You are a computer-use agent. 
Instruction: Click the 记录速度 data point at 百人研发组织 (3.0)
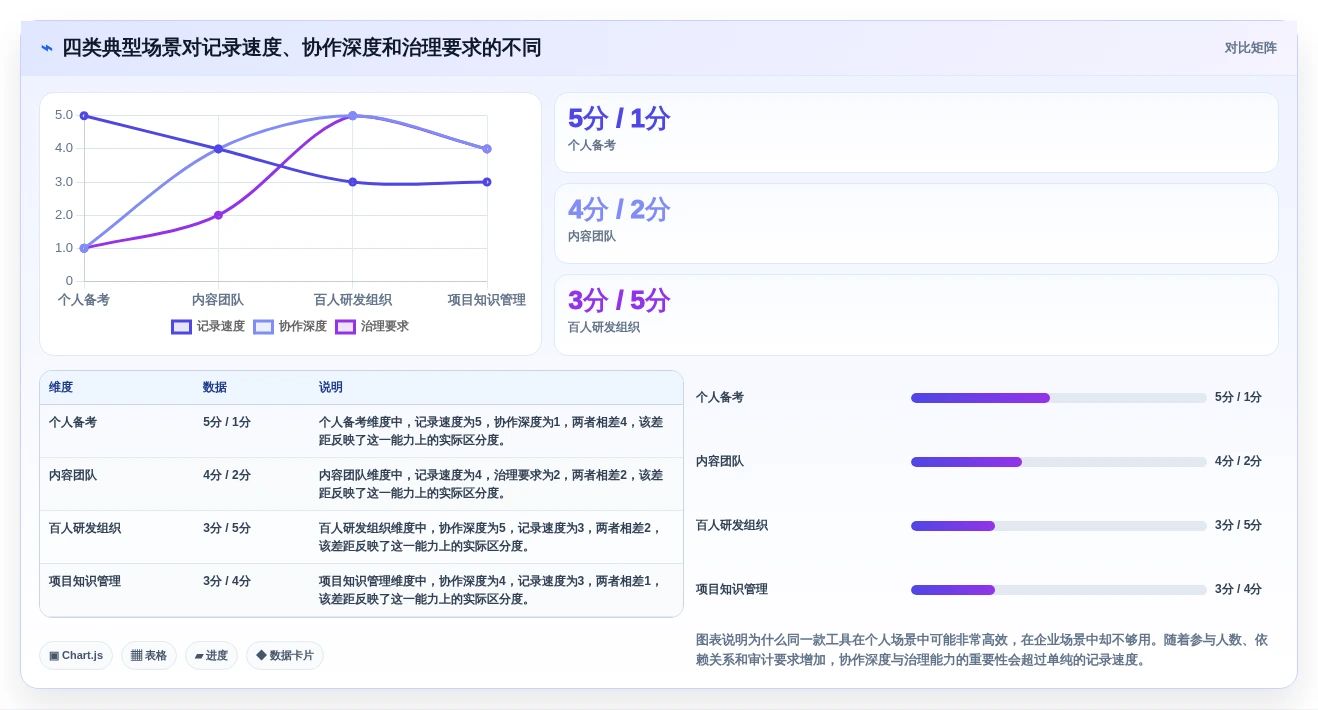pyautogui.click(x=352, y=182)
